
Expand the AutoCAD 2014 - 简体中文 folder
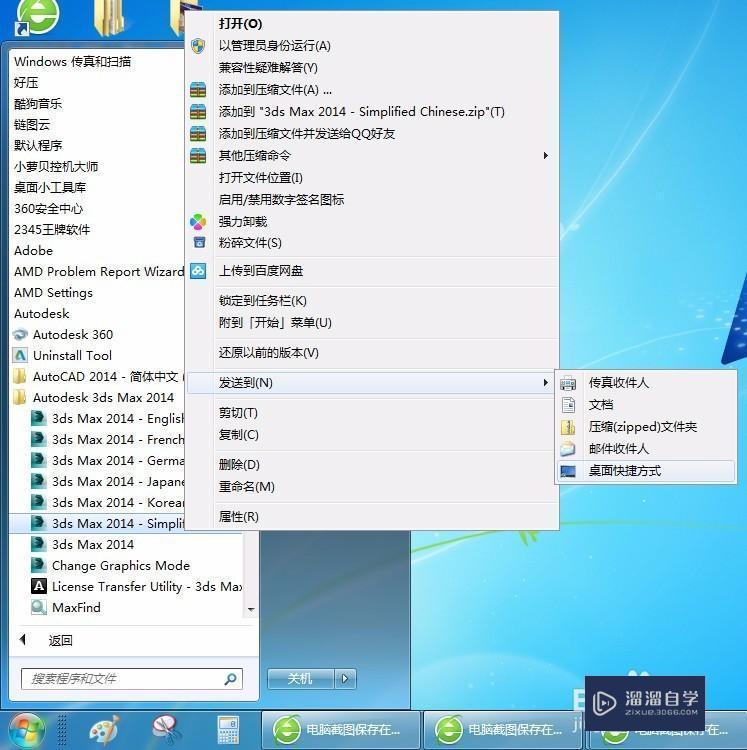97,376
